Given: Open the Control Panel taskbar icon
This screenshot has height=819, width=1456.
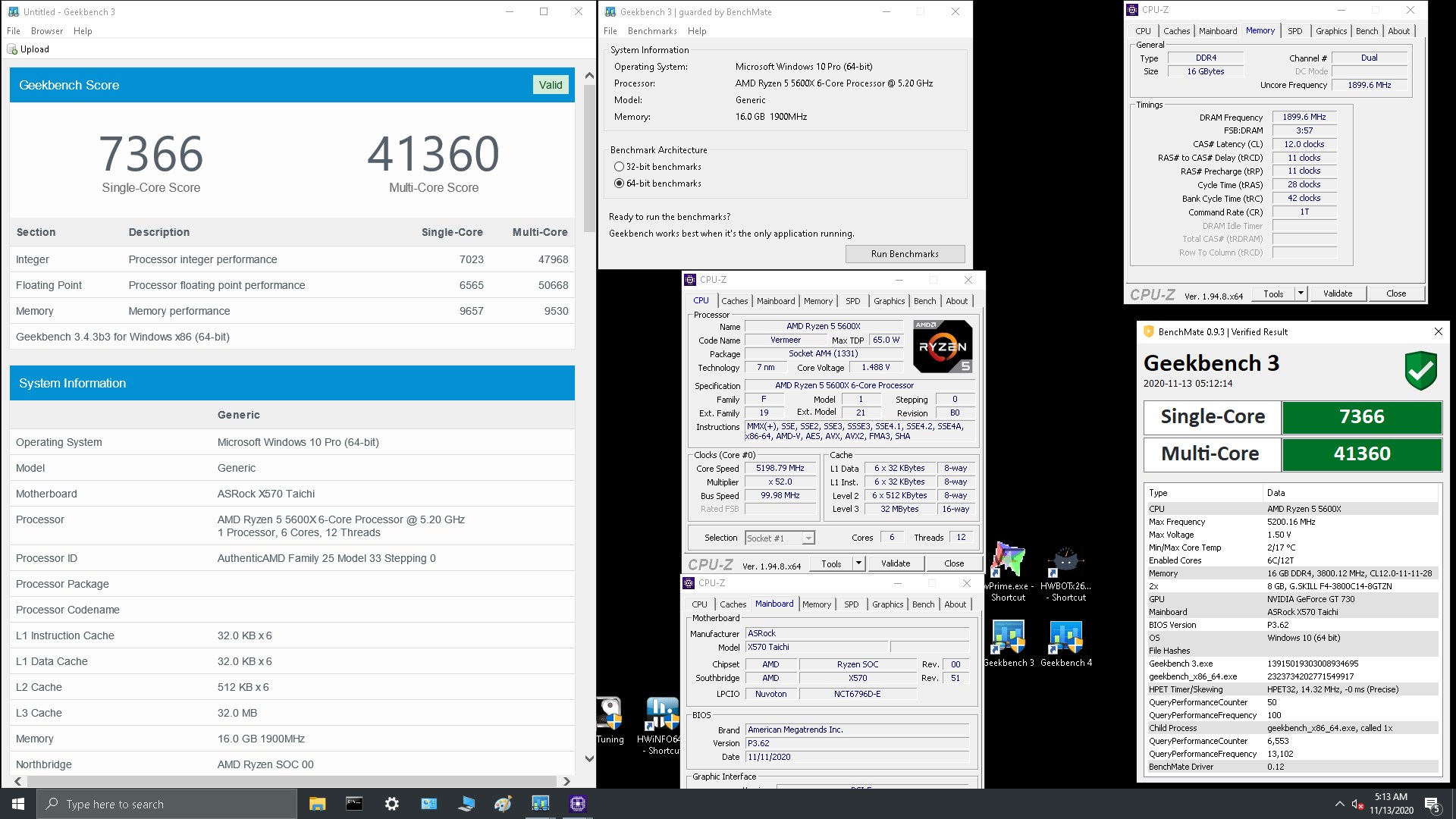Looking at the screenshot, I should click(x=428, y=804).
